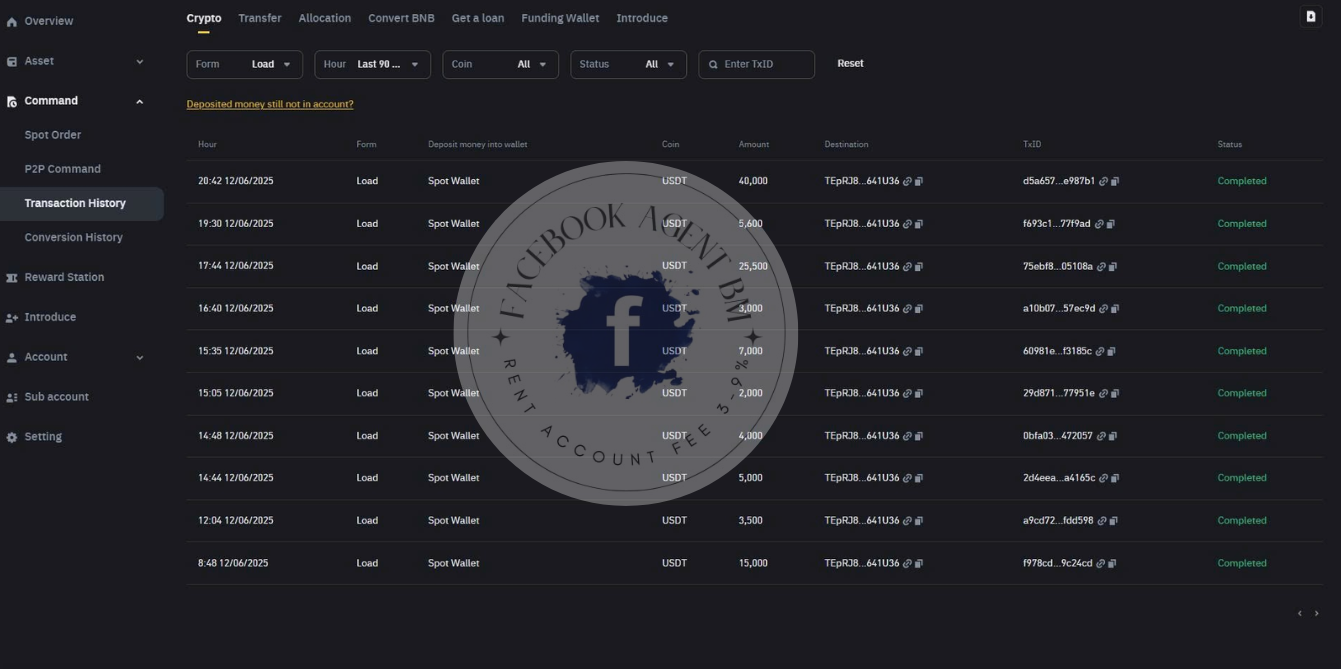Open TxID link for f693c1...77f9ad
The height and width of the screenshot is (669, 1341).
1100,224
